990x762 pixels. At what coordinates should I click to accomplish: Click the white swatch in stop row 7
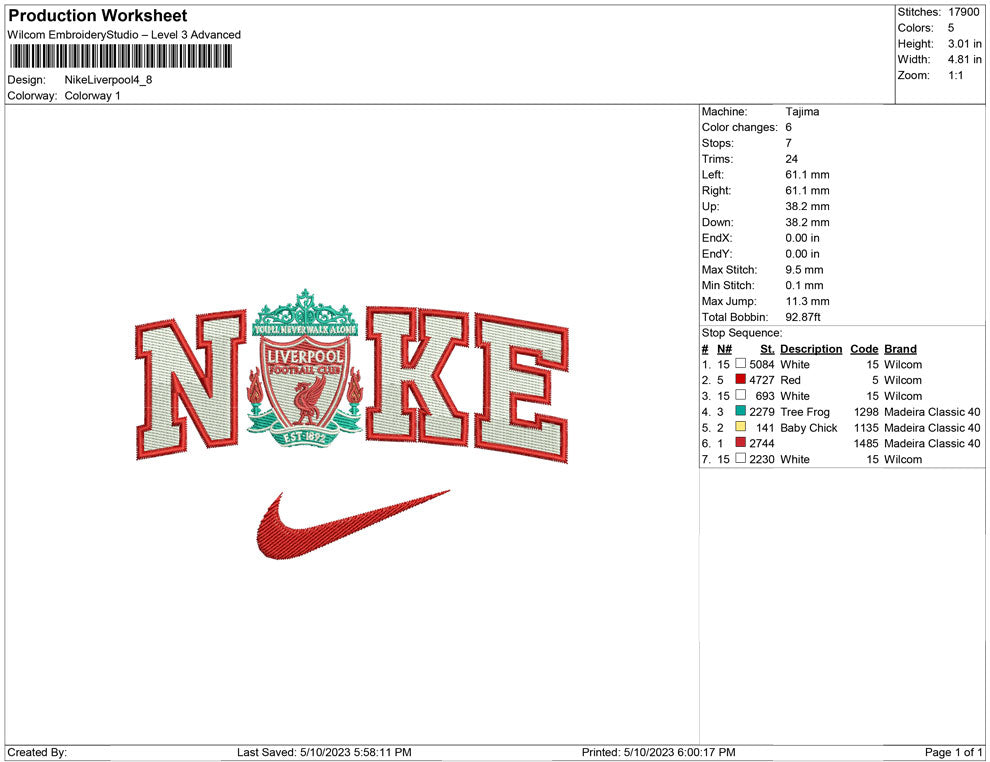click(741, 458)
